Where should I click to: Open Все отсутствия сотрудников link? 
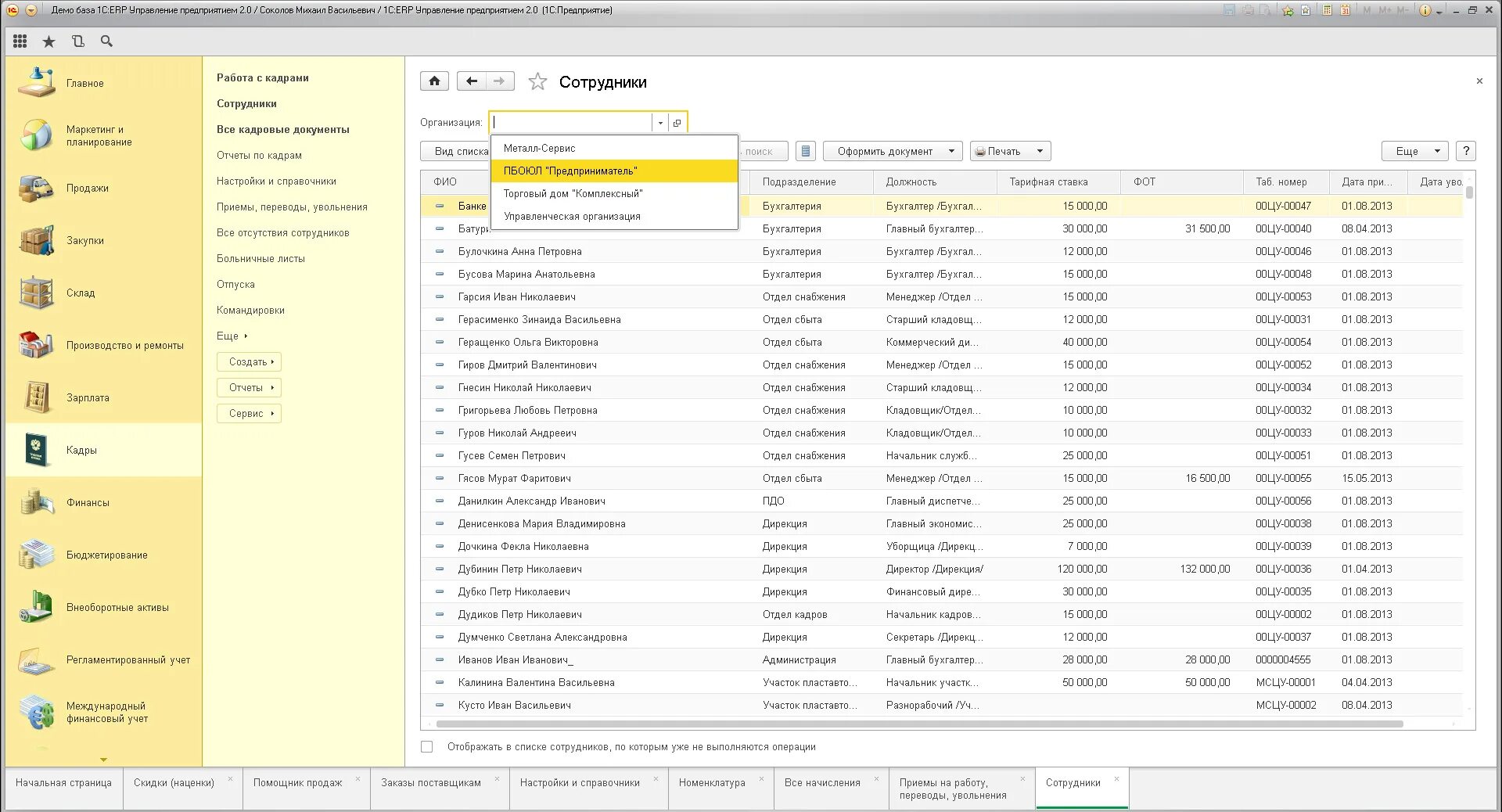click(283, 233)
